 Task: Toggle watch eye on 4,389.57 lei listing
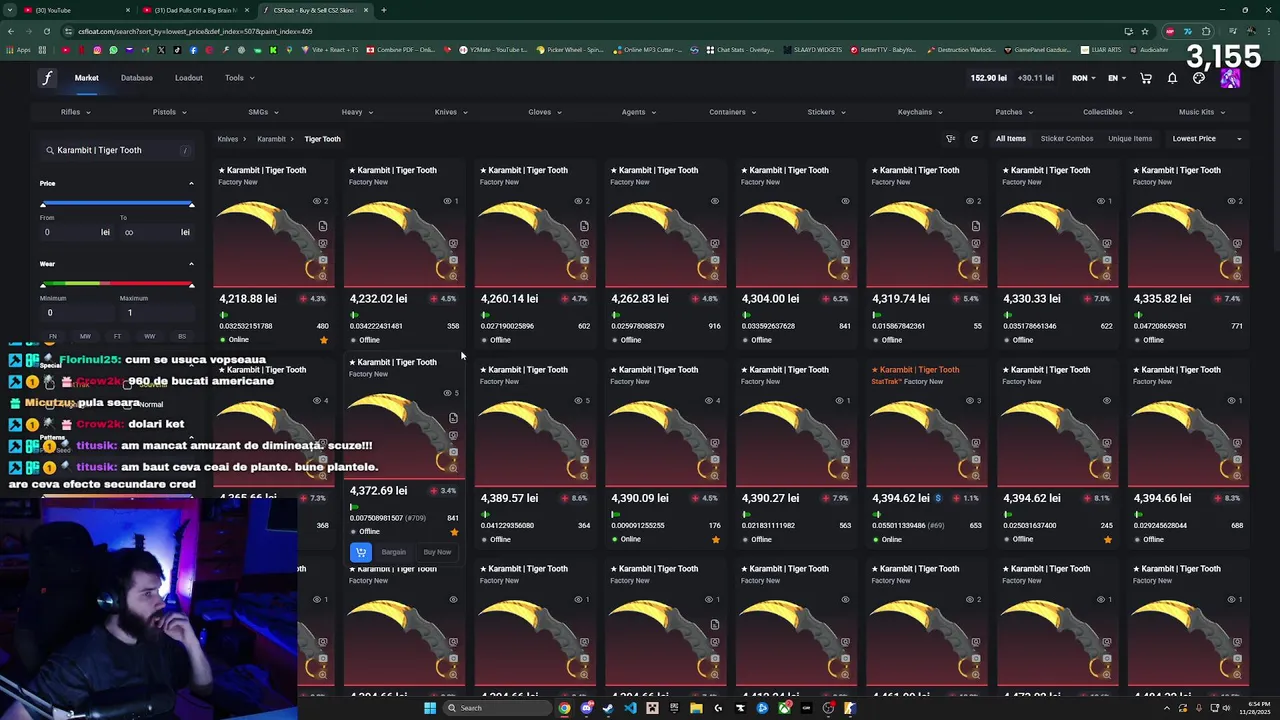point(578,401)
